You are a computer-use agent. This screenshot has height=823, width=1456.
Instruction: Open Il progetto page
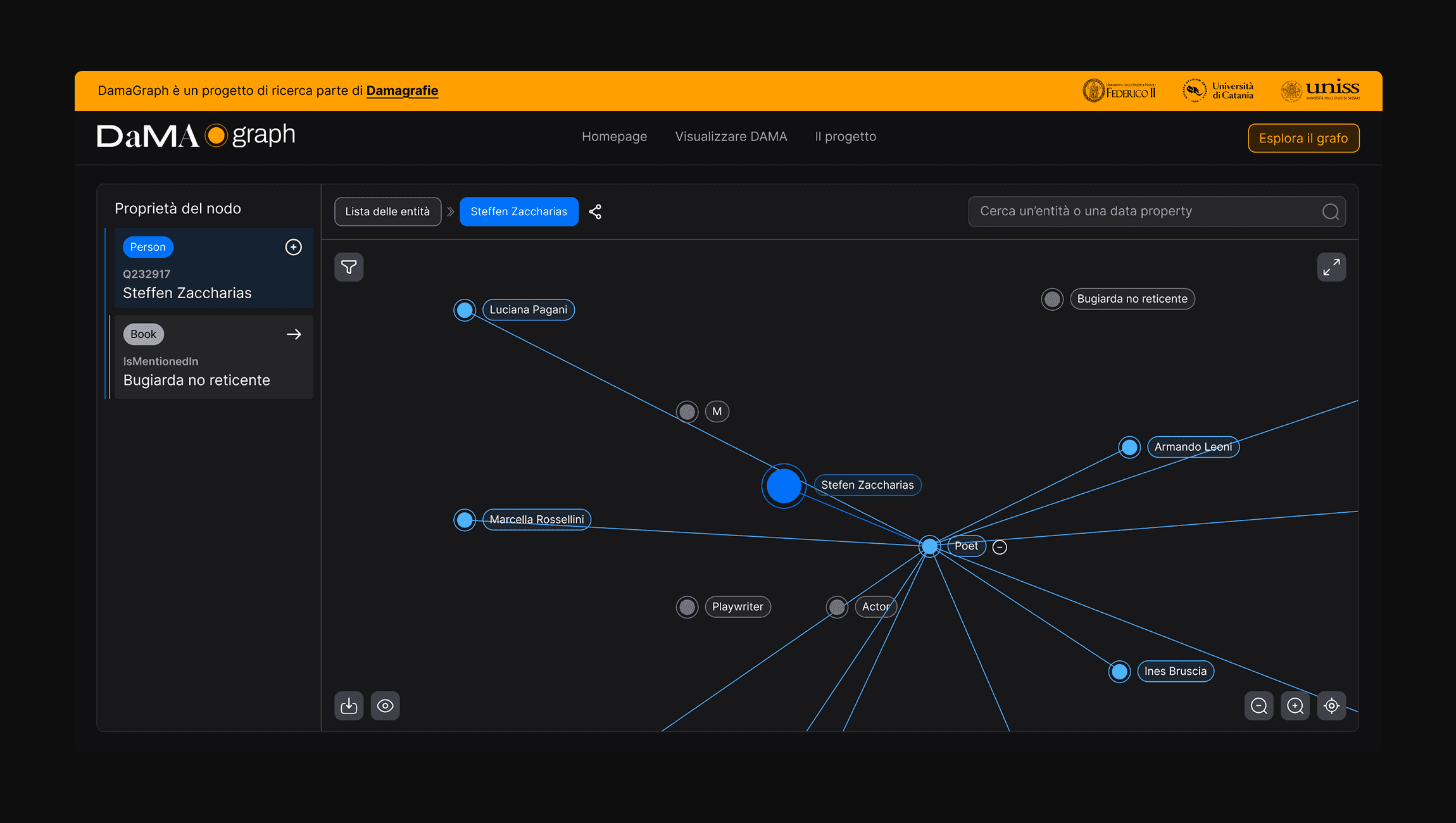[x=845, y=137]
